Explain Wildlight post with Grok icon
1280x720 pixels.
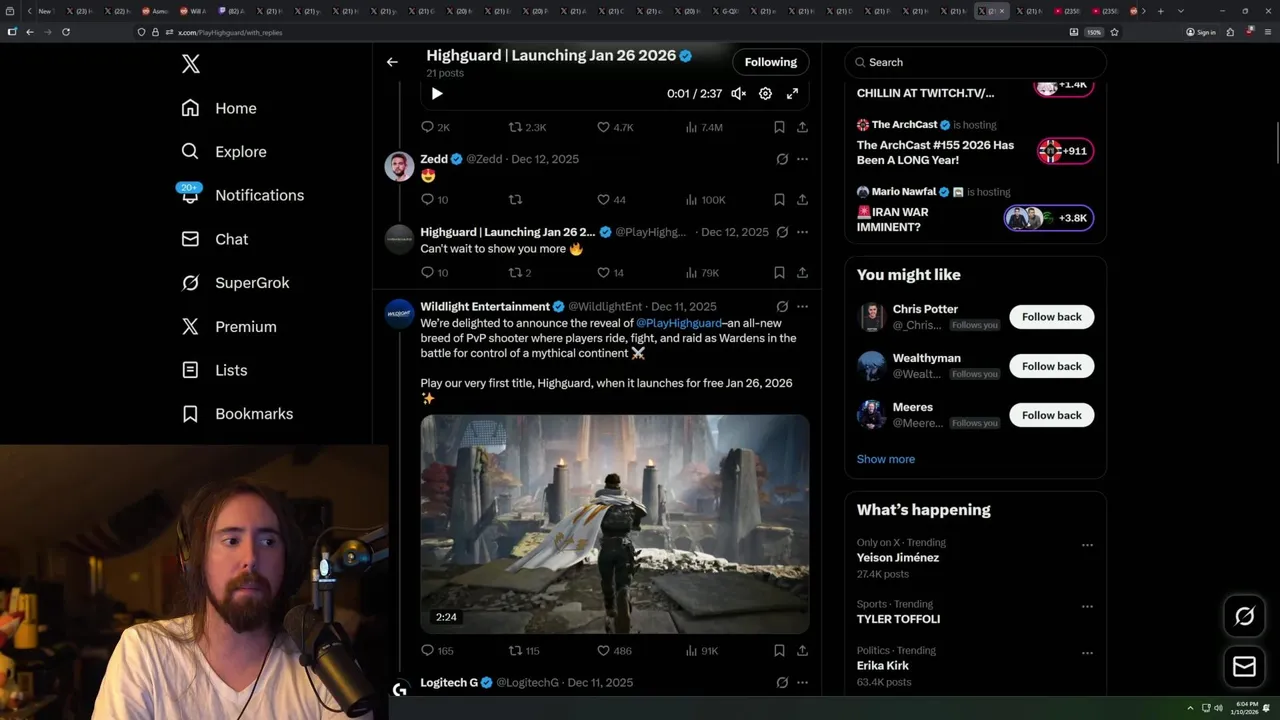[x=782, y=306]
